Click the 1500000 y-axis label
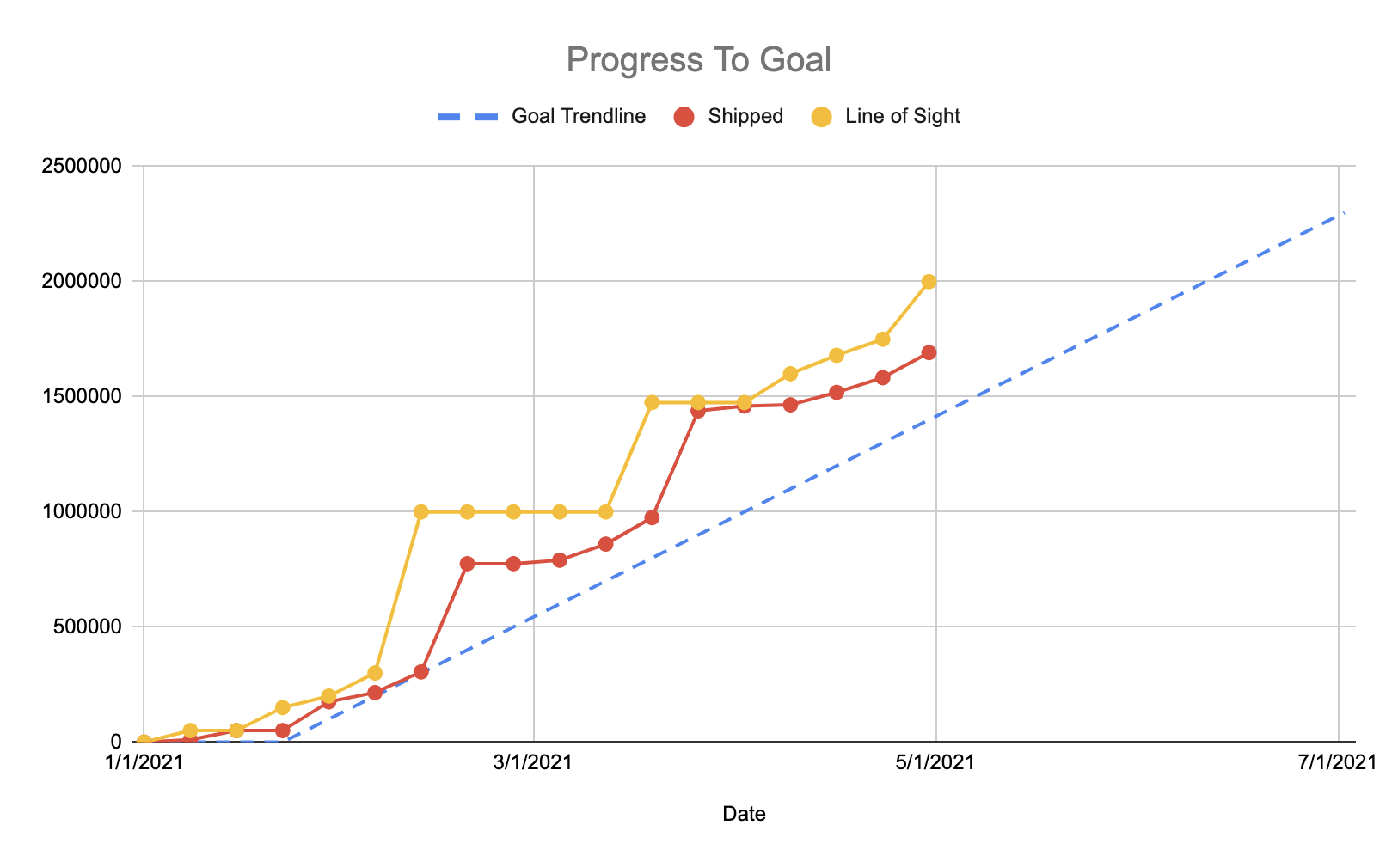The image size is (1398, 868). point(82,397)
